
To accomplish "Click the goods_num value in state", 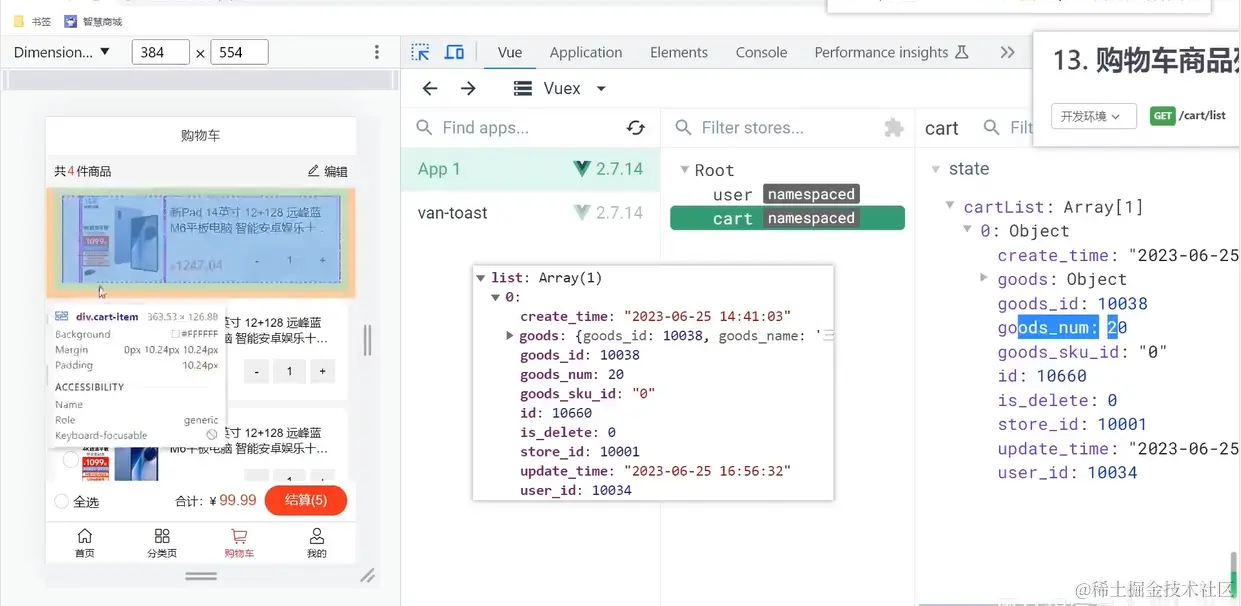I will (1117, 327).
